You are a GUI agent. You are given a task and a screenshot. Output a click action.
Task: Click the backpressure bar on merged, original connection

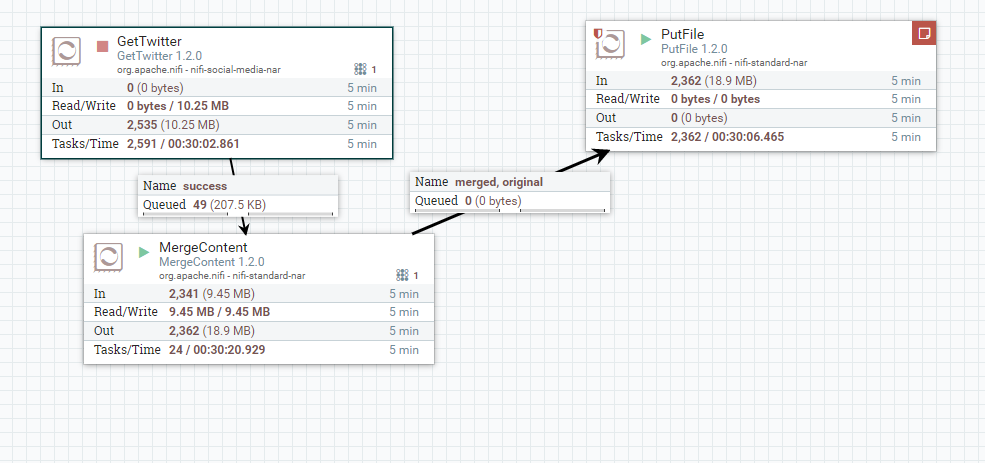[x=510, y=210]
